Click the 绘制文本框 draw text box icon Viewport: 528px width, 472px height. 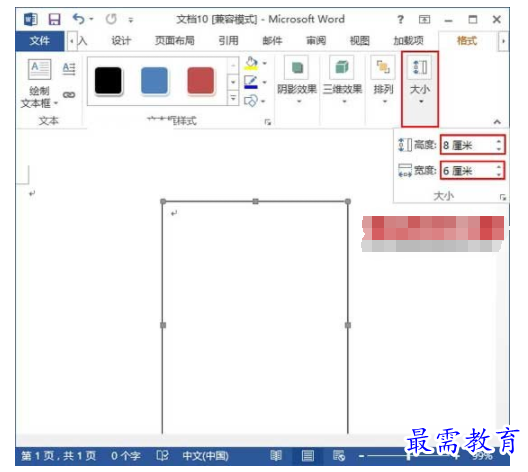[39, 69]
